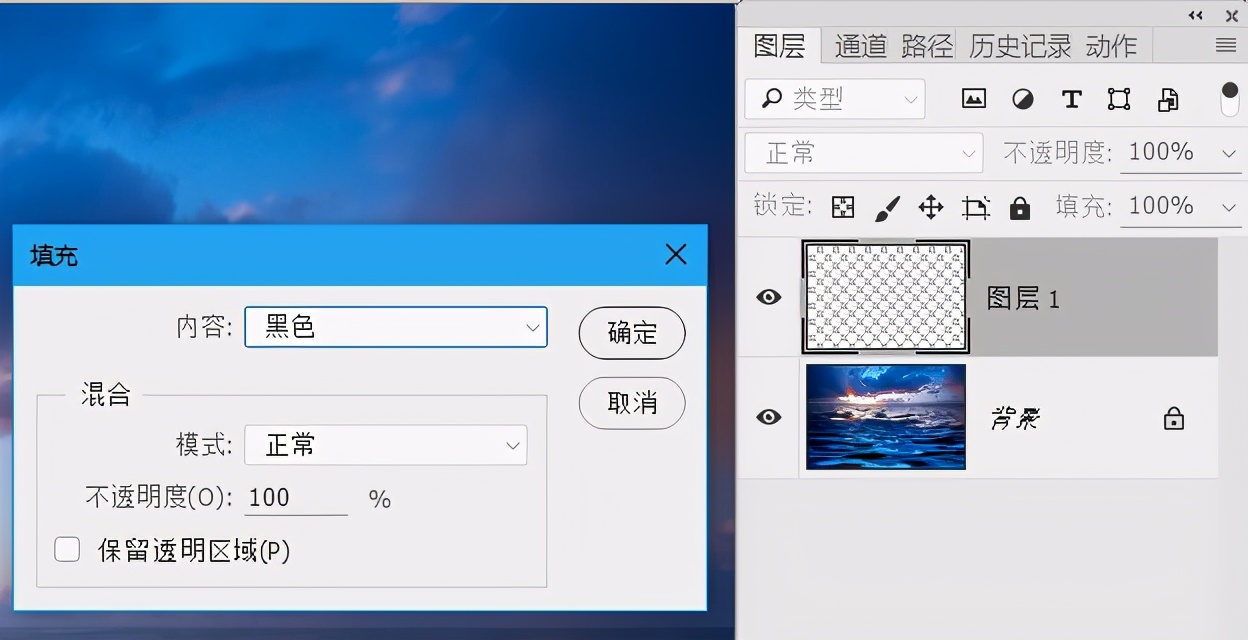Viewport: 1248px width, 640px height.
Task: Switch to the 动作 tab
Action: (1112, 46)
